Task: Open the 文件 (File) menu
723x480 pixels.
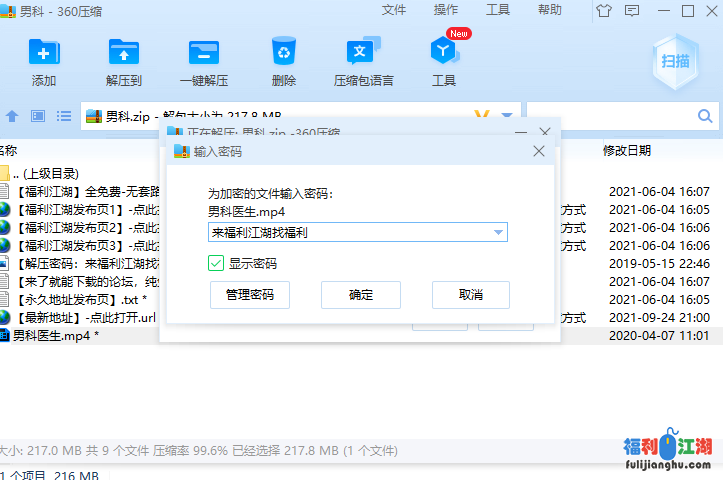Action: [394, 10]
